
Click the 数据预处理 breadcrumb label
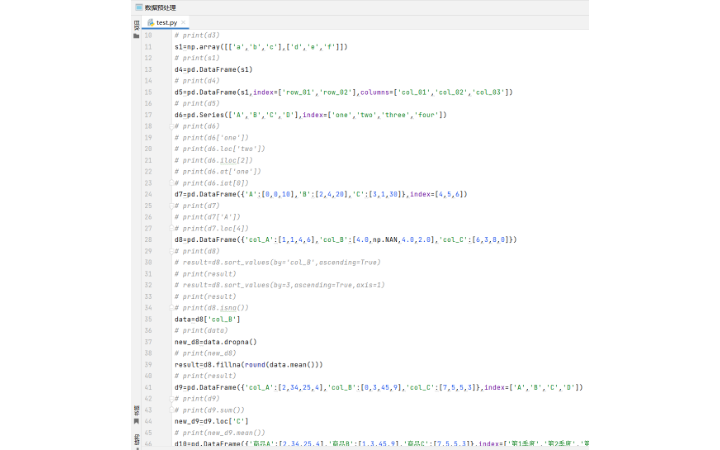coord(160,8)
